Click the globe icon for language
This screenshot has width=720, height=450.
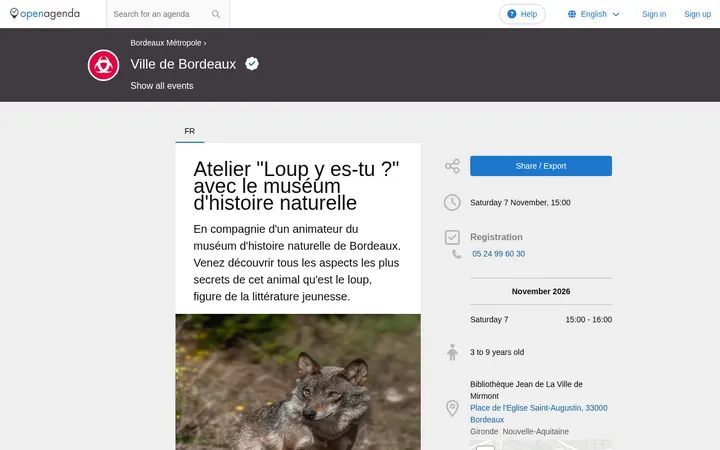(x=572, y=14)
